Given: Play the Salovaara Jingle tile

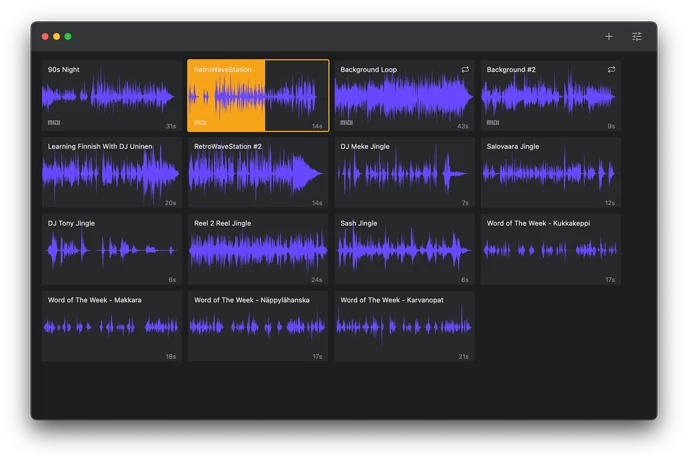Looking at the screenshot, I should coord(551,172).
